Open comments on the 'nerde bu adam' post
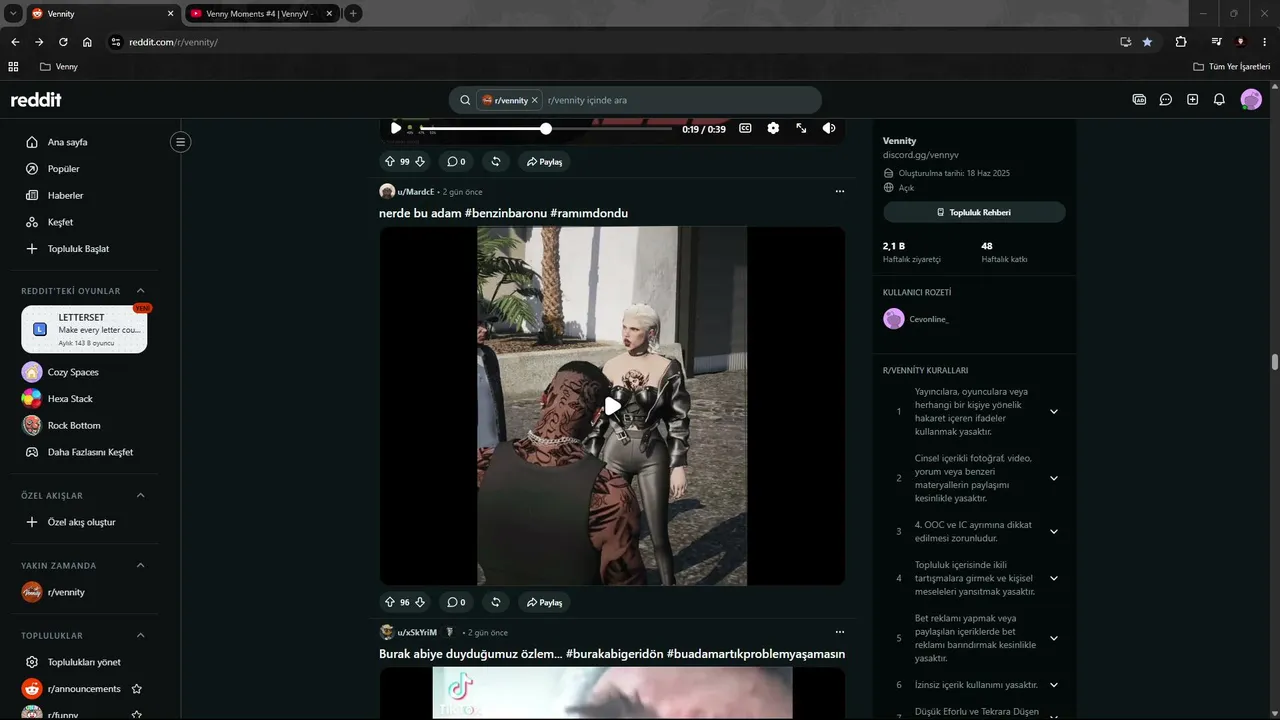 point(456,602)
